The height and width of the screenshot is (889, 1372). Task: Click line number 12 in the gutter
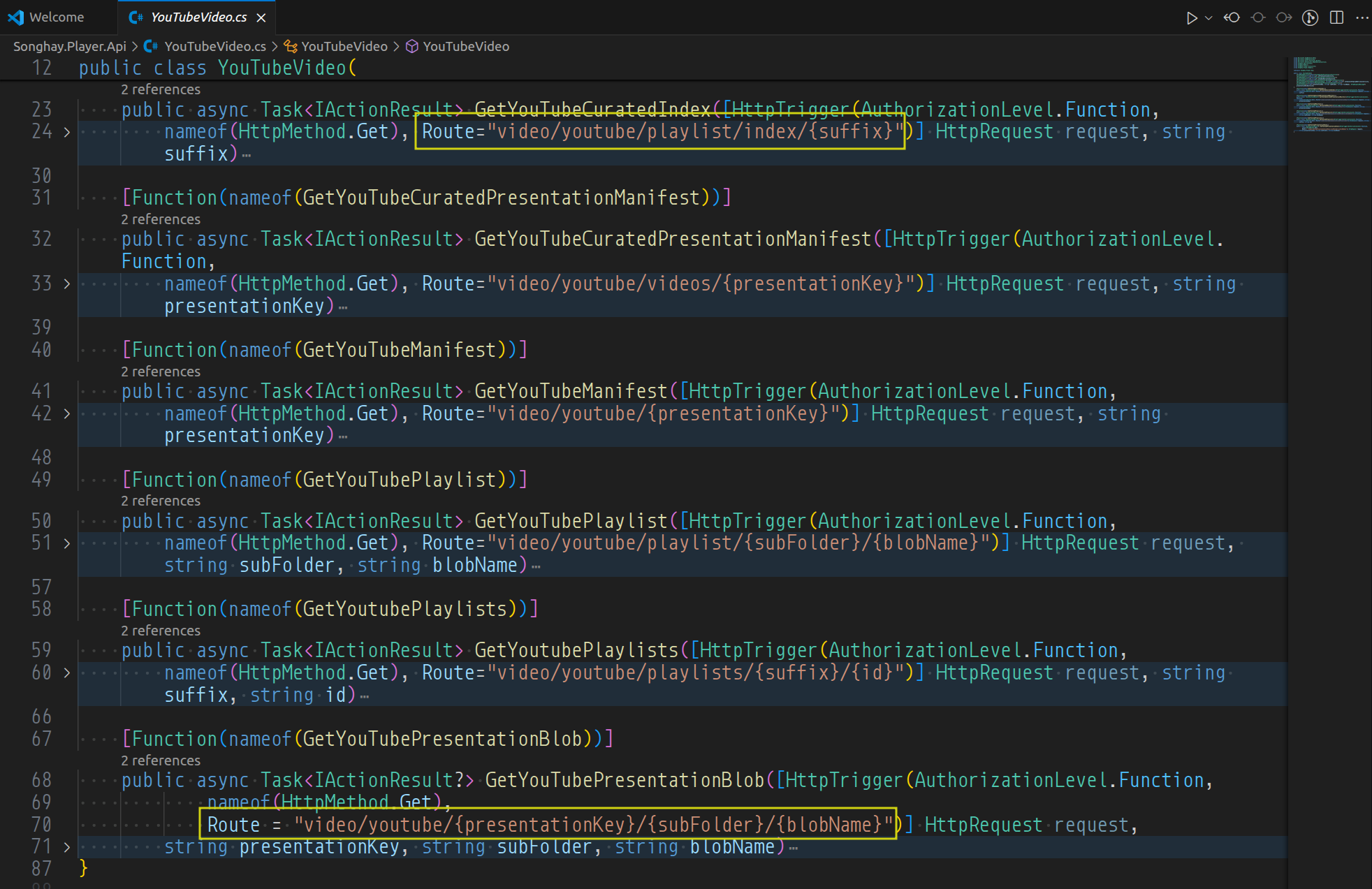point(41,68)
